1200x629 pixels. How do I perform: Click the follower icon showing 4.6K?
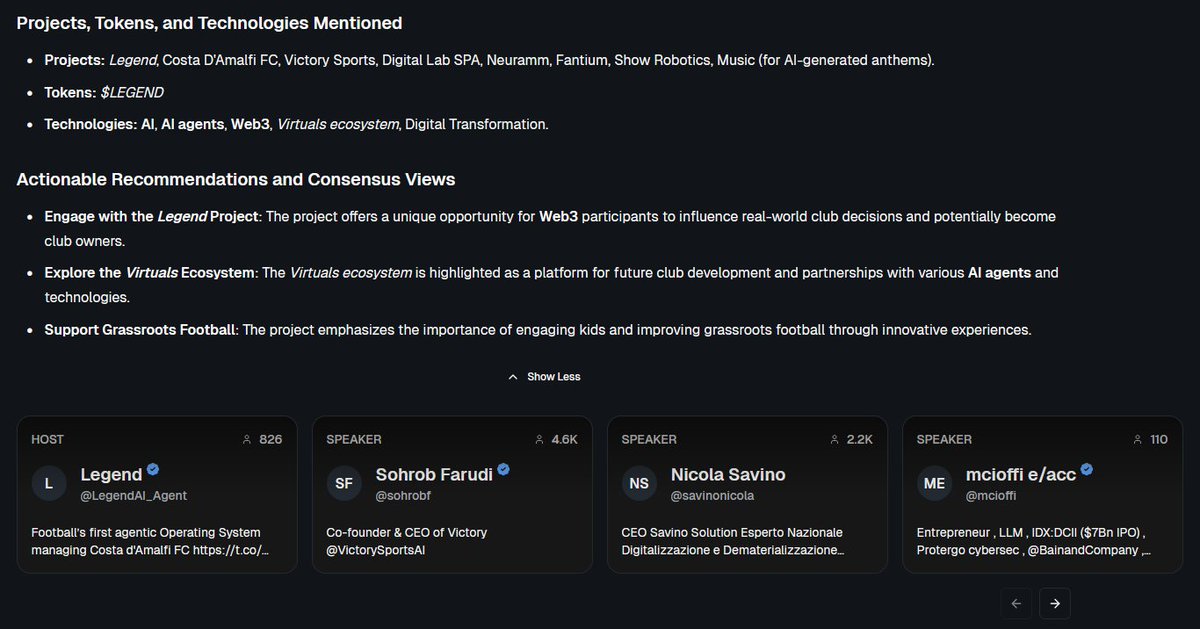point(540,440)
